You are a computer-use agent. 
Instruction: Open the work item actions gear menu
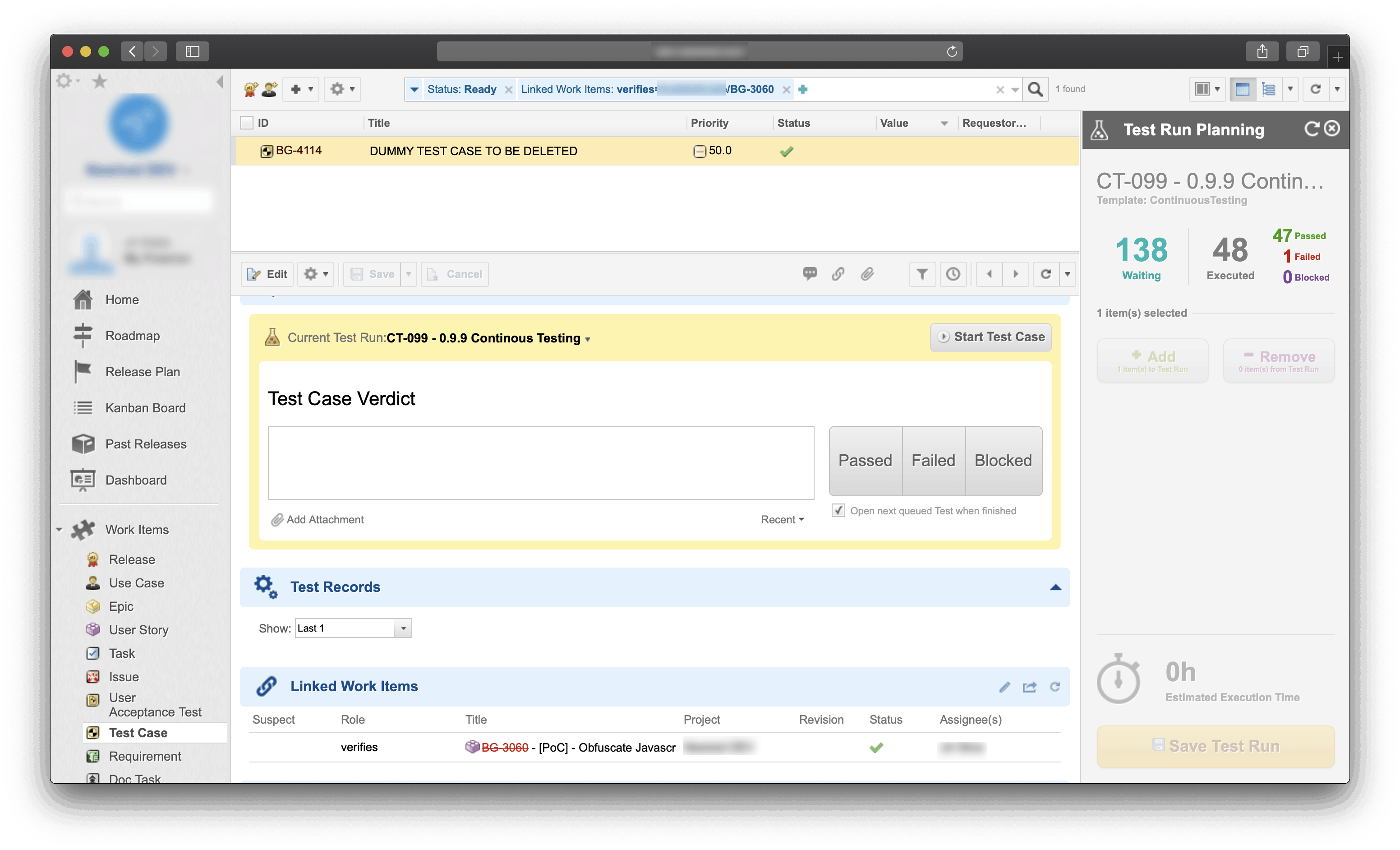[x=315, y=274]
